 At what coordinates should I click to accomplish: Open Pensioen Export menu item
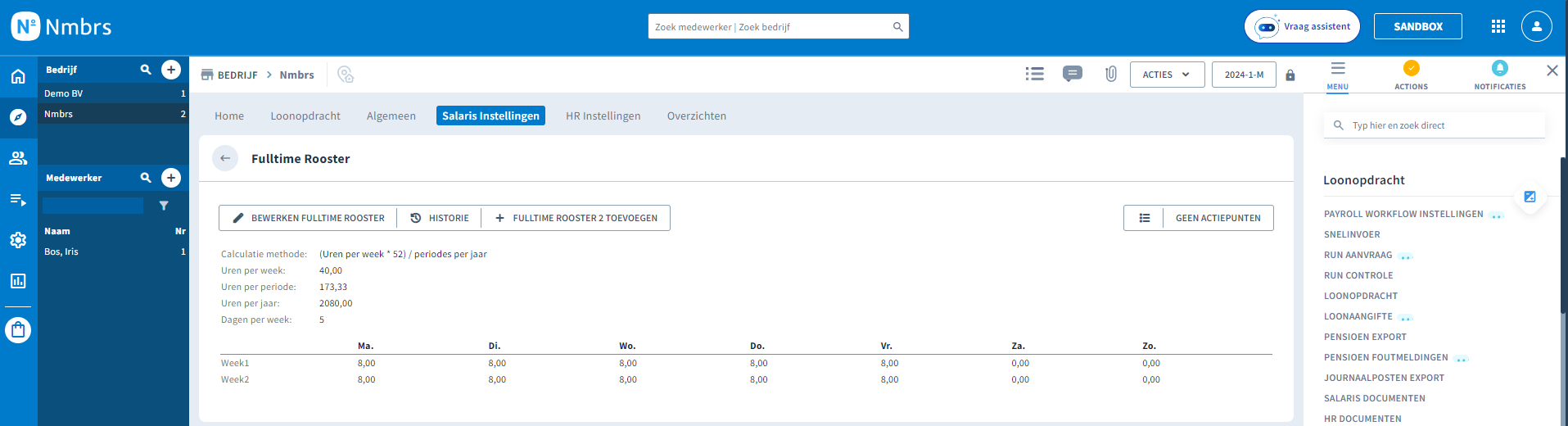pos(1365,337)
